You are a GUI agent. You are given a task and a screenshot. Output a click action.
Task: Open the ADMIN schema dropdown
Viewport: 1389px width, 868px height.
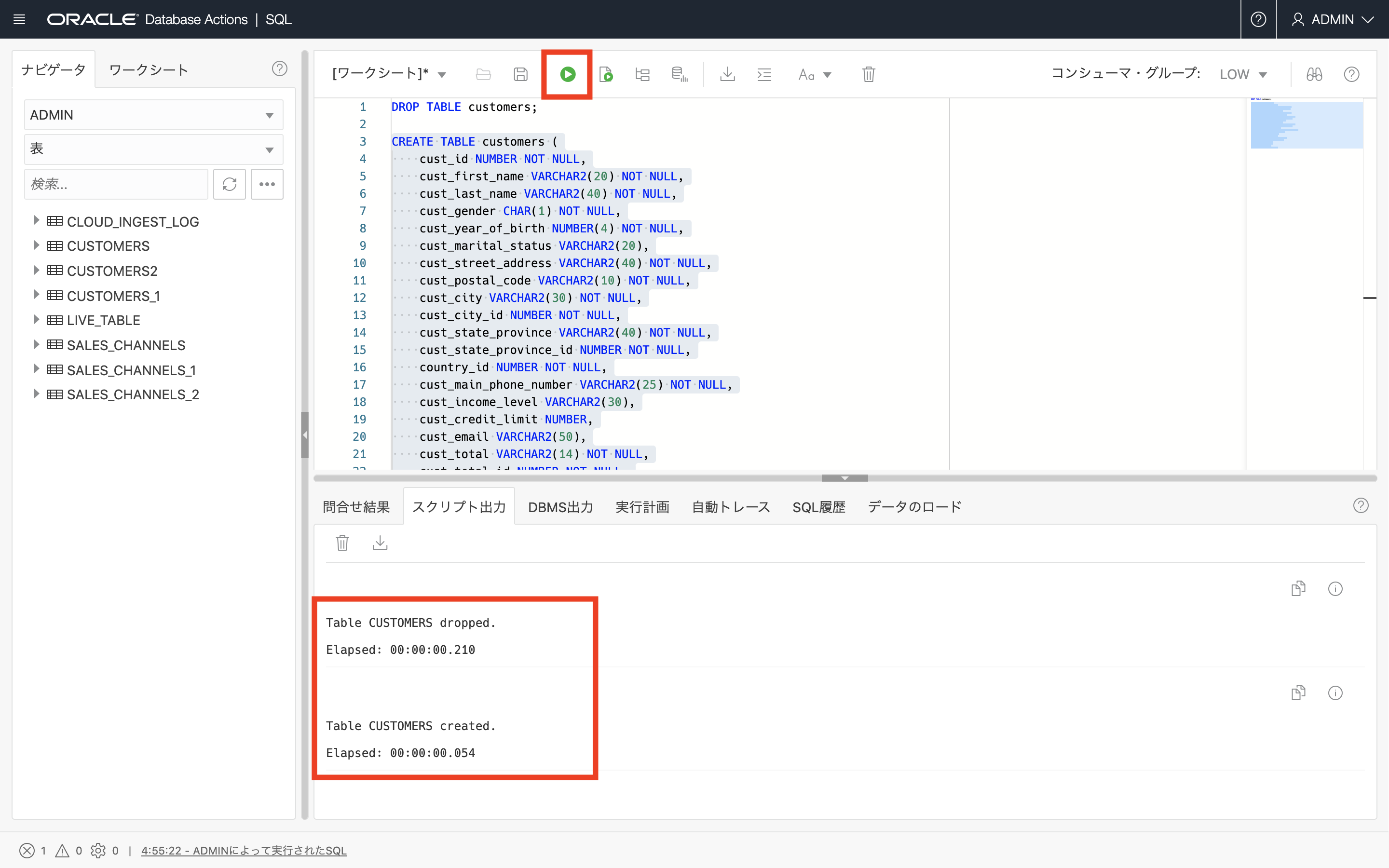[x=153, y=115]
